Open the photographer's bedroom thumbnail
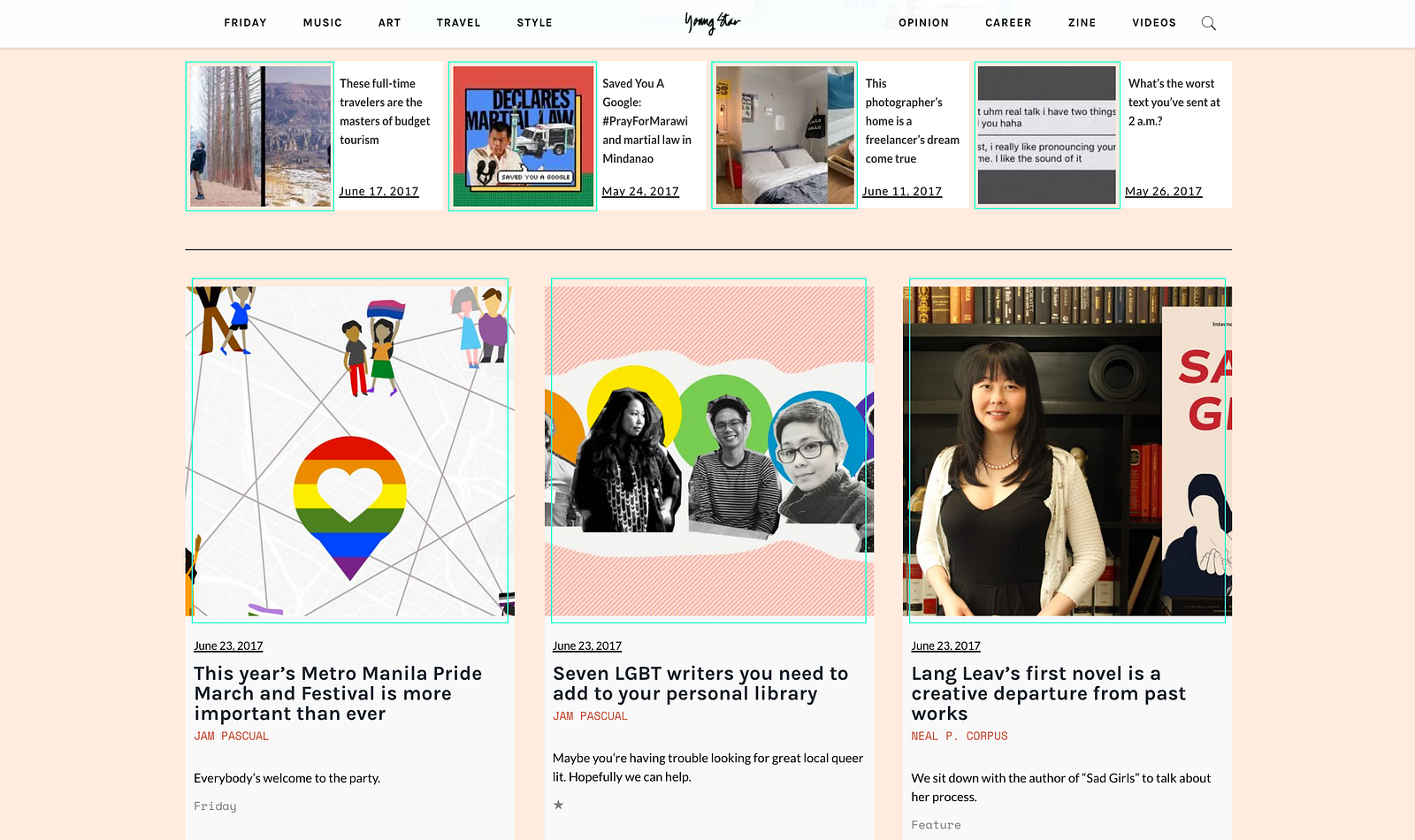This screenshot has width=1415, height=840. point(784,135)
